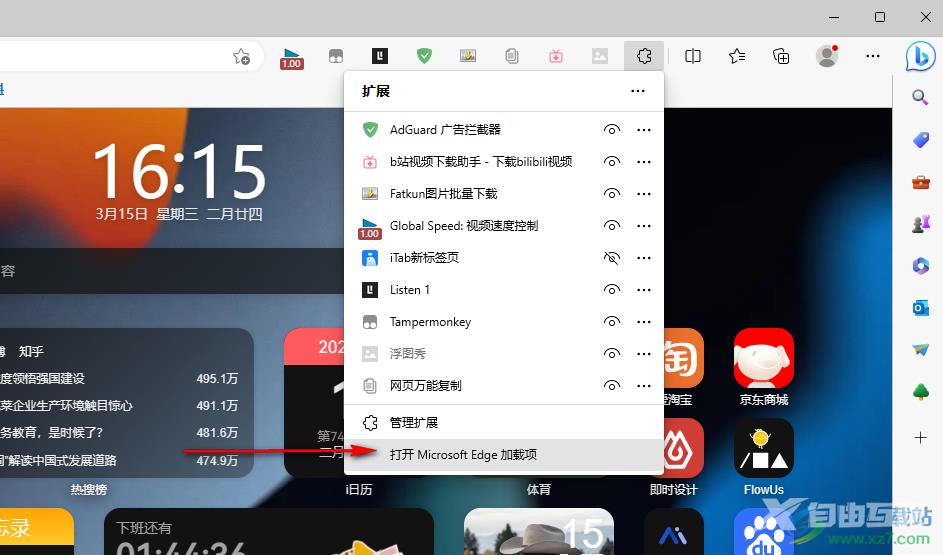Click the 浮图秀 toolbar extension icon
The height and width of the screenshot is (555, 943).
coord(600,56)
